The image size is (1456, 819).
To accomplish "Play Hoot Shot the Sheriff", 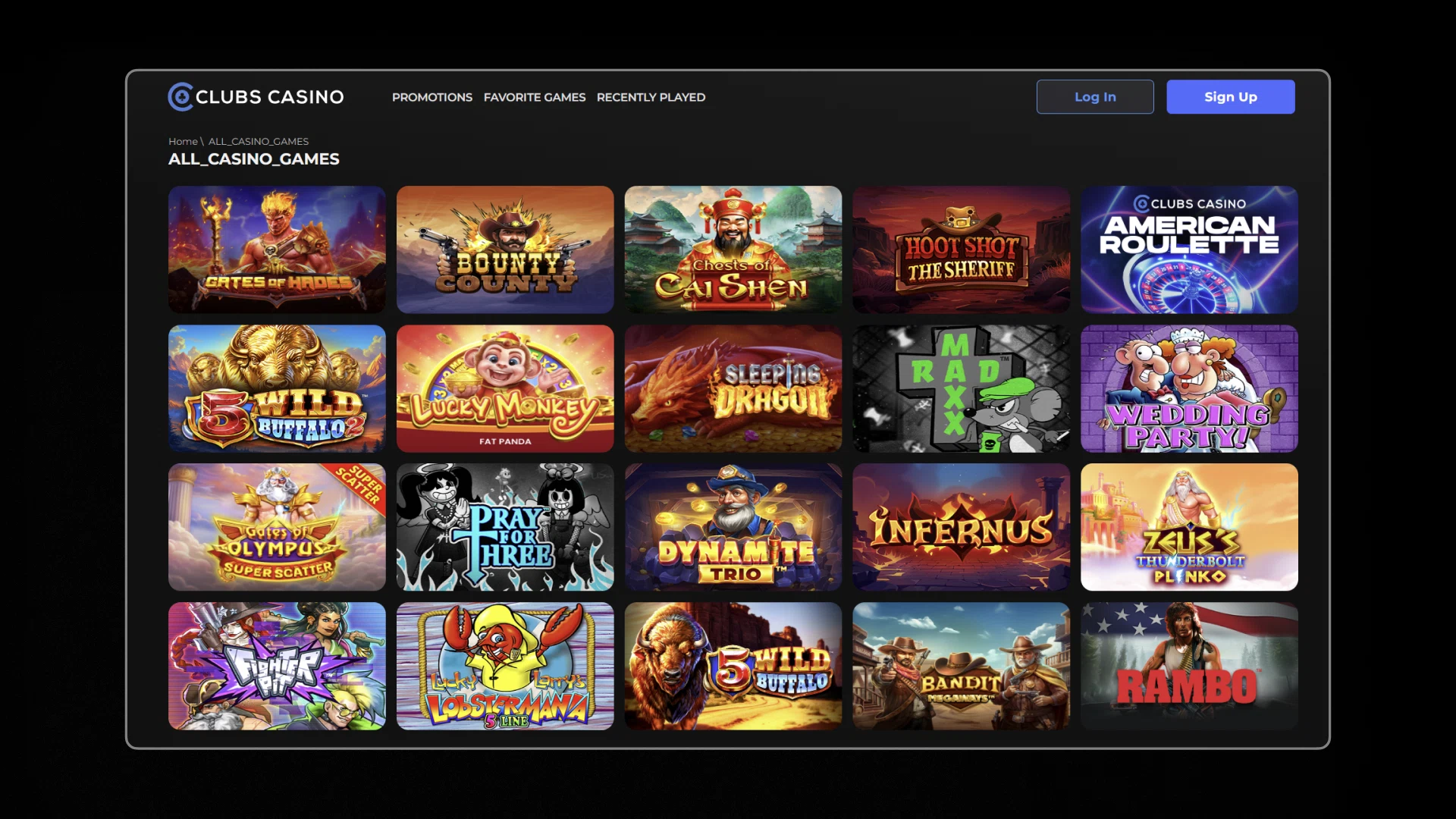I will click(962, 249).
